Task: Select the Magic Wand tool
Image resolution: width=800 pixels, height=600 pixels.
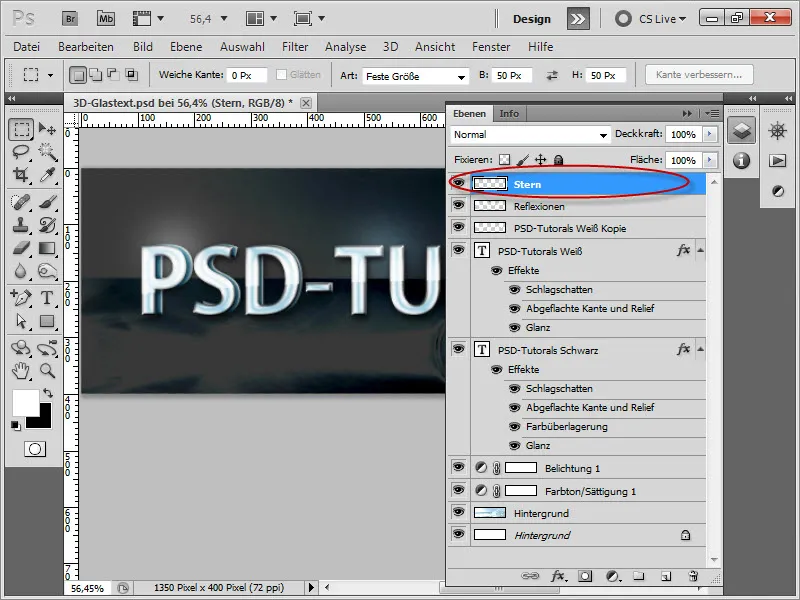Action: click(47, 152)
